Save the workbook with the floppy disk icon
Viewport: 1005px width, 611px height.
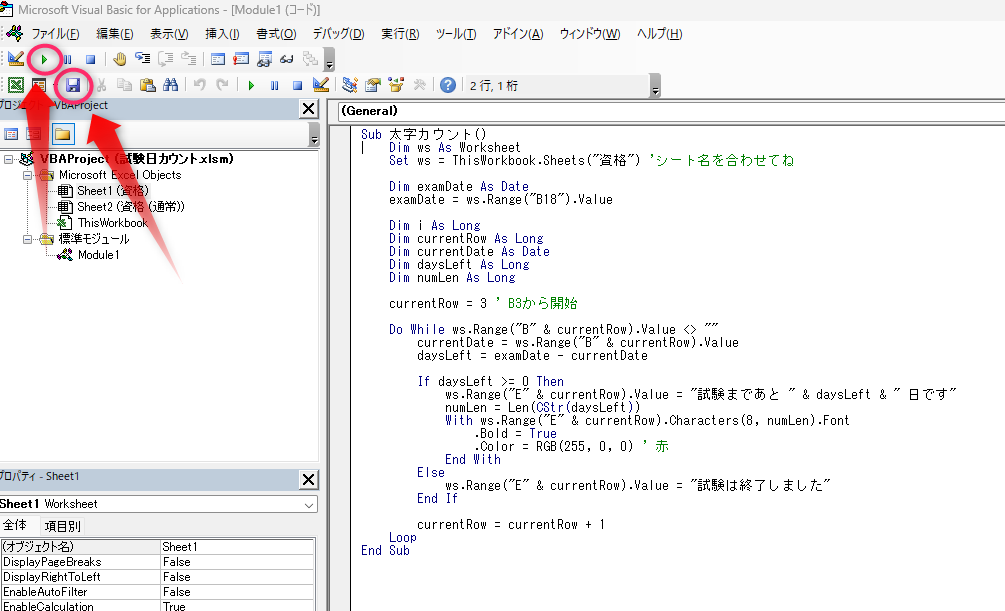73,85
